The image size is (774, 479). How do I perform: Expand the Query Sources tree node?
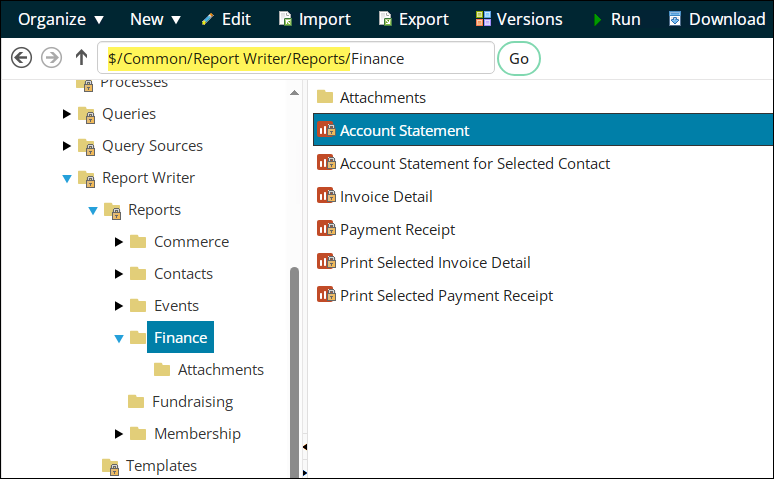click(67, 146)
